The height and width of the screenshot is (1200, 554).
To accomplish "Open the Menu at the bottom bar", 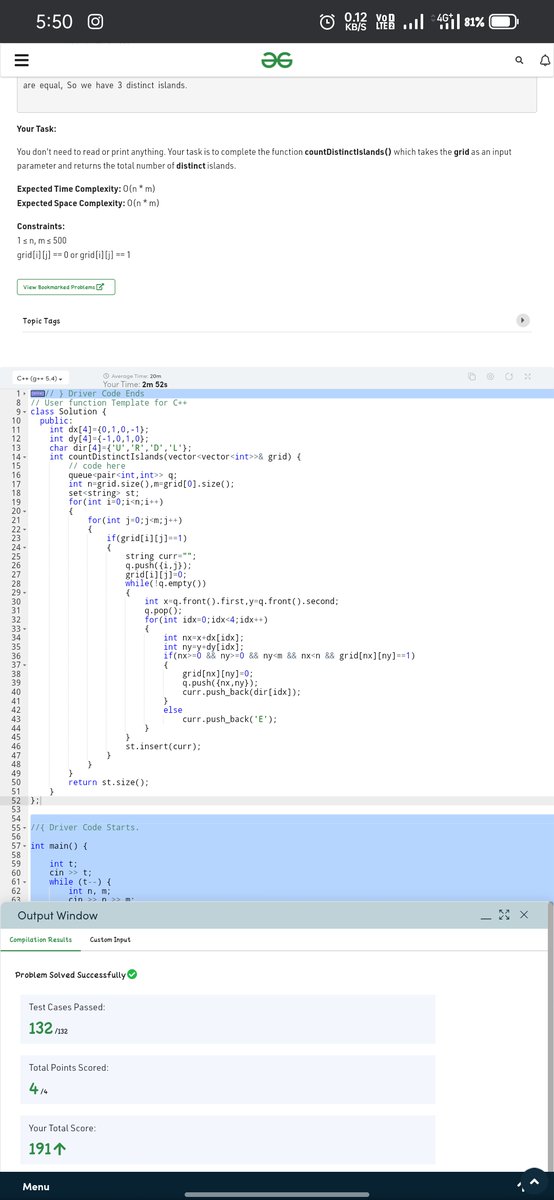I will [x=37, y=1187].
